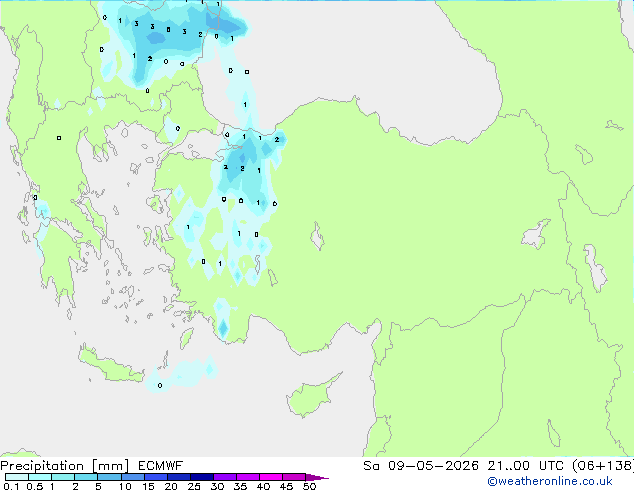Select the purple legend swatch between 30 and 35

click(225, 477)
